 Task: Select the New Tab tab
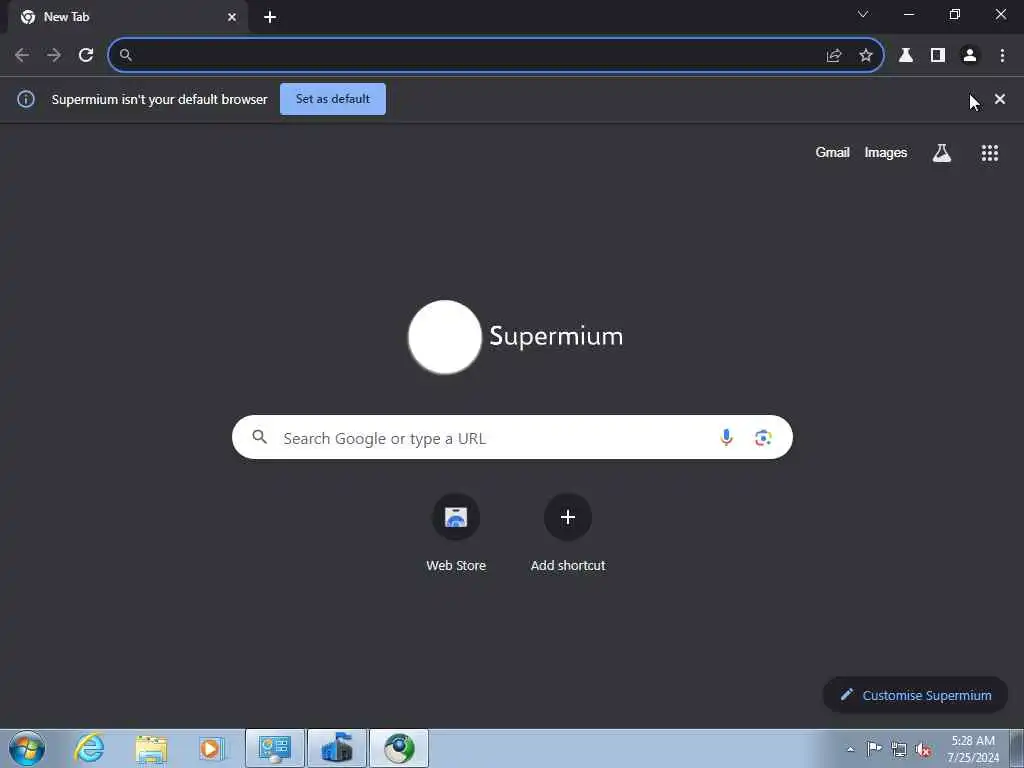tap(127, 17)
